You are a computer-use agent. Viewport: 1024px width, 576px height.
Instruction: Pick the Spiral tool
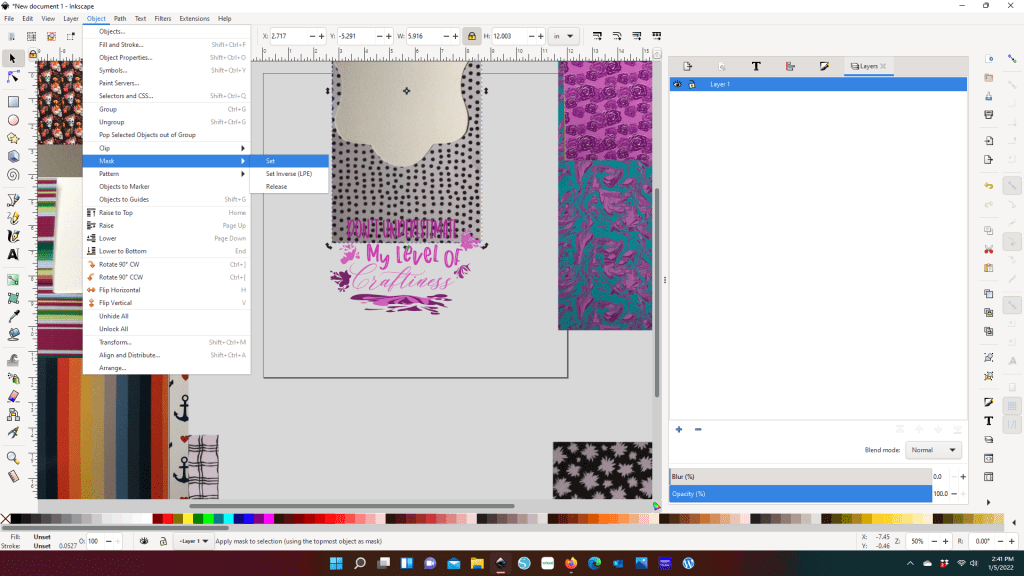[13, 174]
